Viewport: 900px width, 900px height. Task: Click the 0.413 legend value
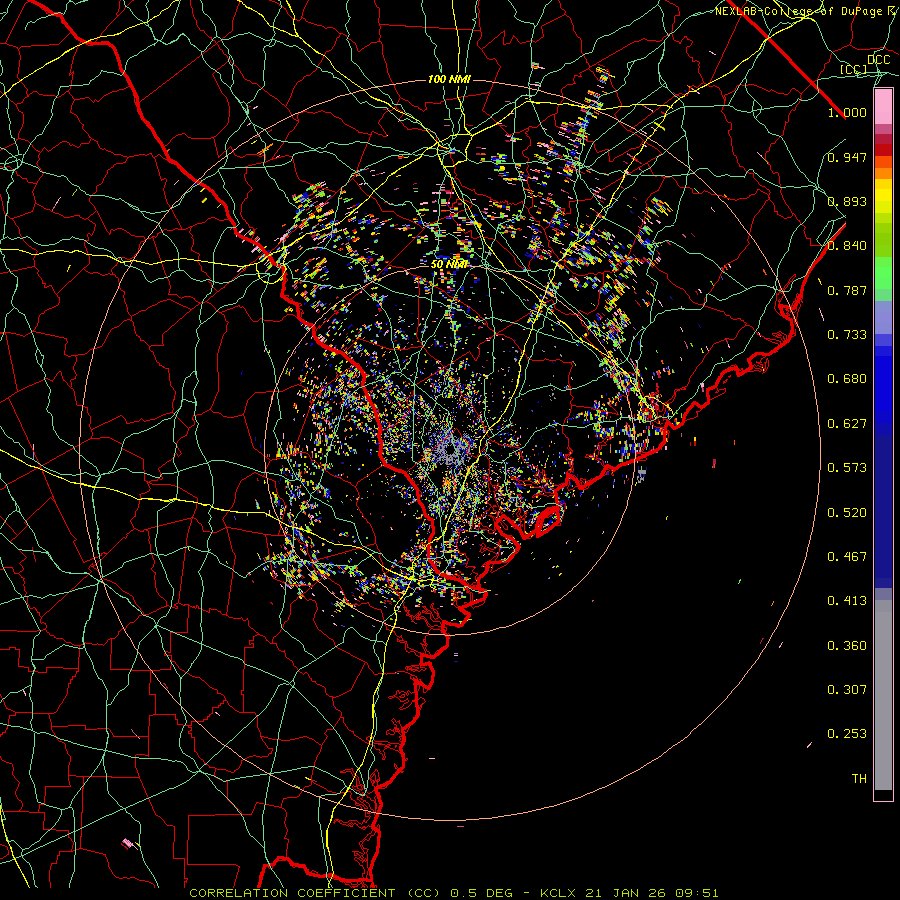[847, 601]
